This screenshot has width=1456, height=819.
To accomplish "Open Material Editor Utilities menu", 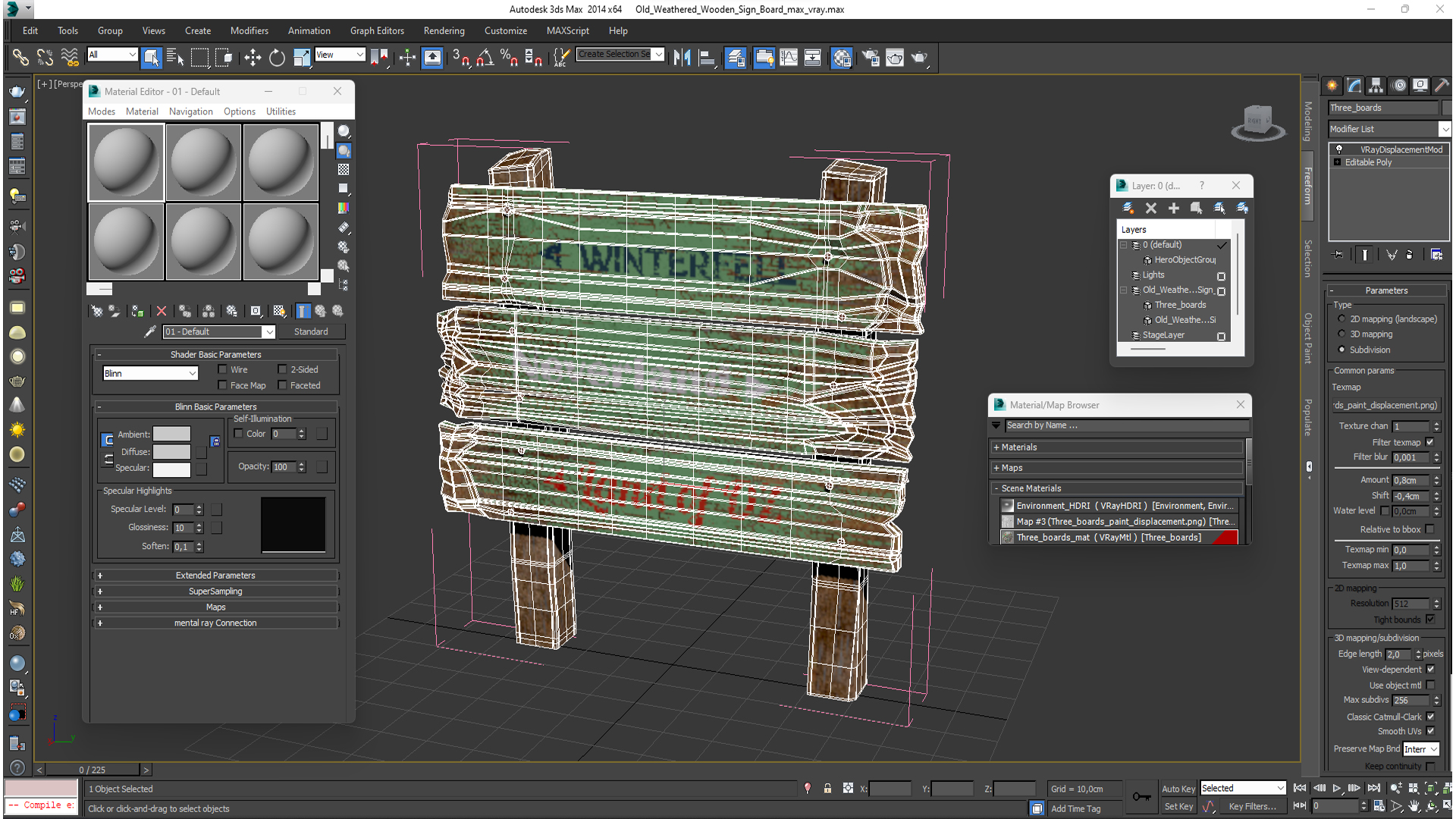I will click(281, 111).
